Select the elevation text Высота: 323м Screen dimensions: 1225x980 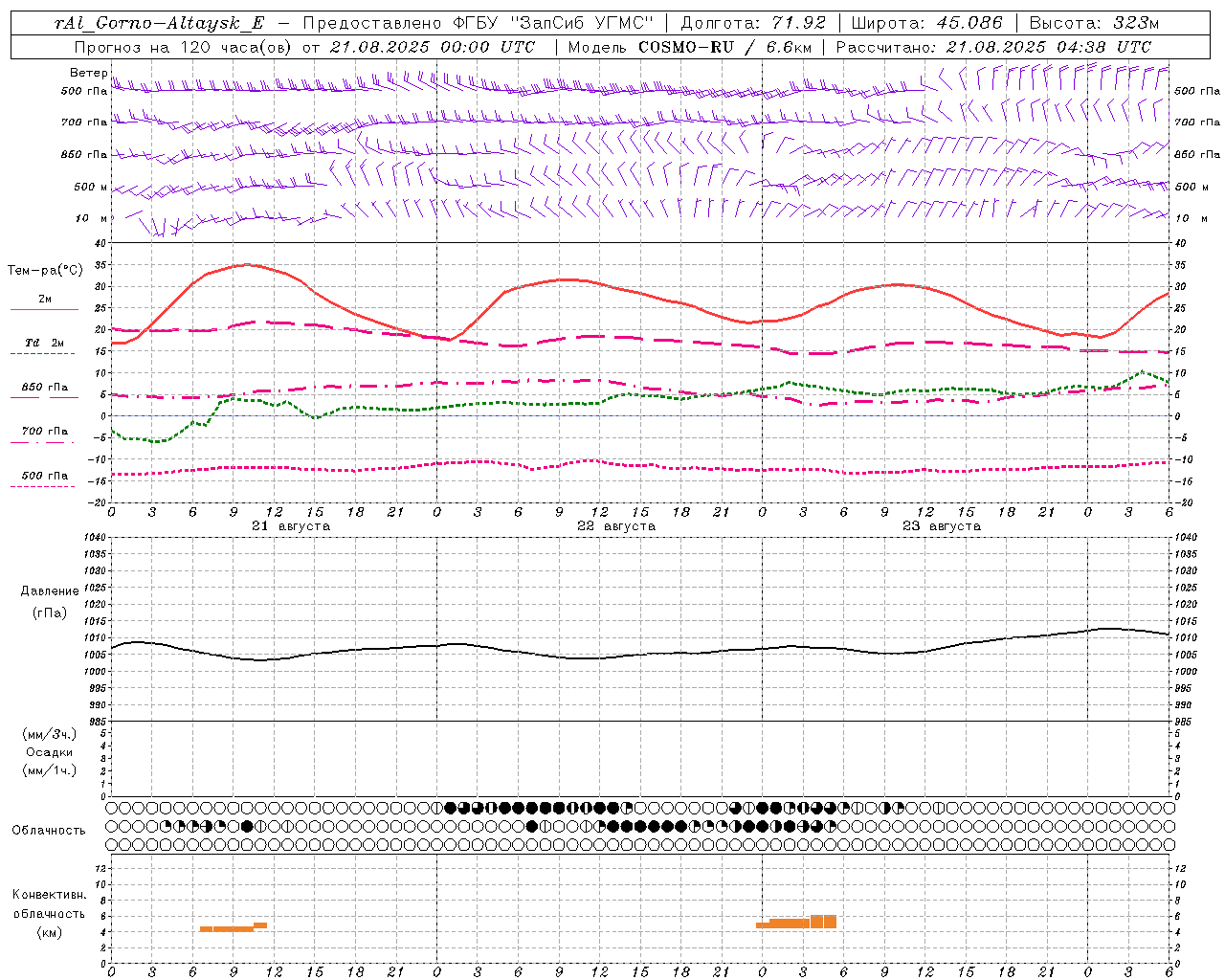(1095, 23)
